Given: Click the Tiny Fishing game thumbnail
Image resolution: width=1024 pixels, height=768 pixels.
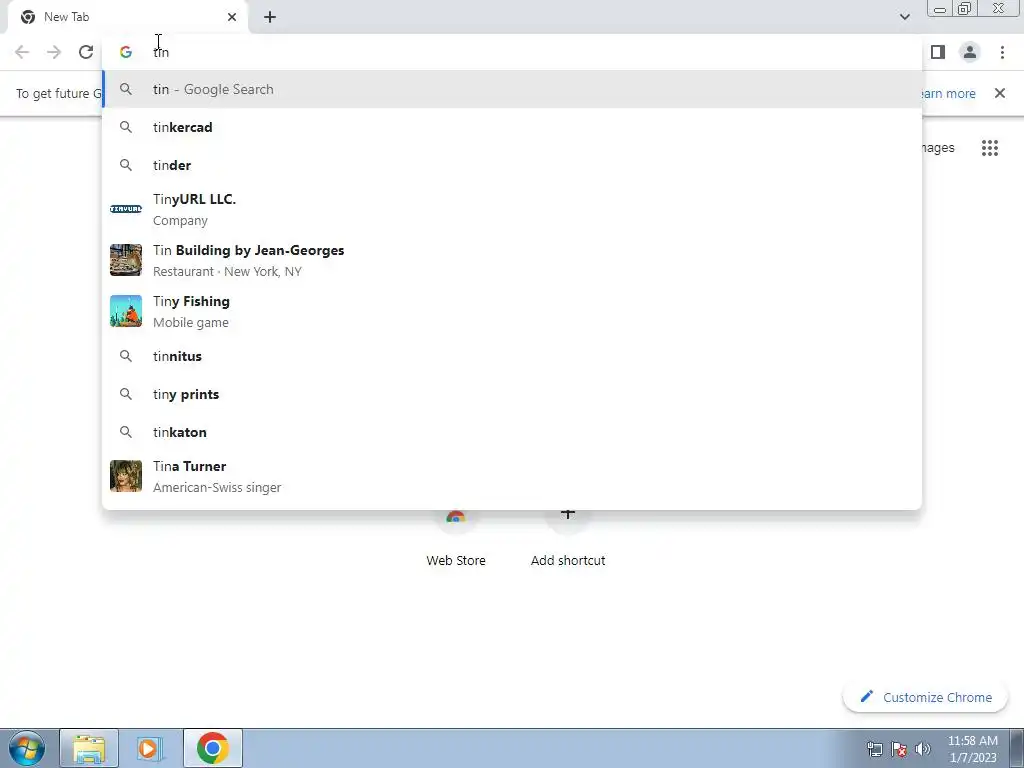Looking at the screenshot, I should (126, 311).
